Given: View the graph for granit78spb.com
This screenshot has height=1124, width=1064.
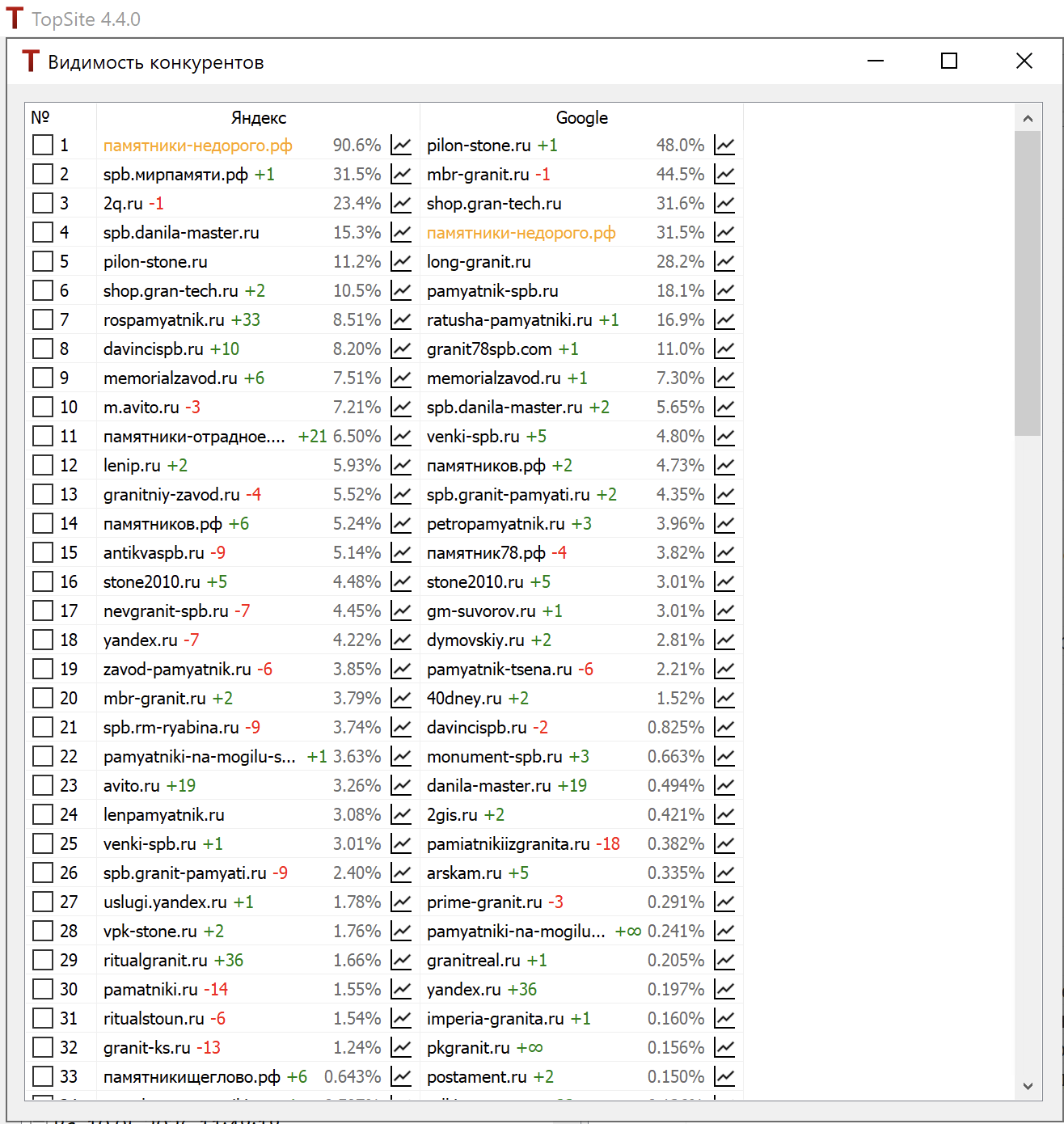Looking at the screenshot, I should [x=724, y=349].
